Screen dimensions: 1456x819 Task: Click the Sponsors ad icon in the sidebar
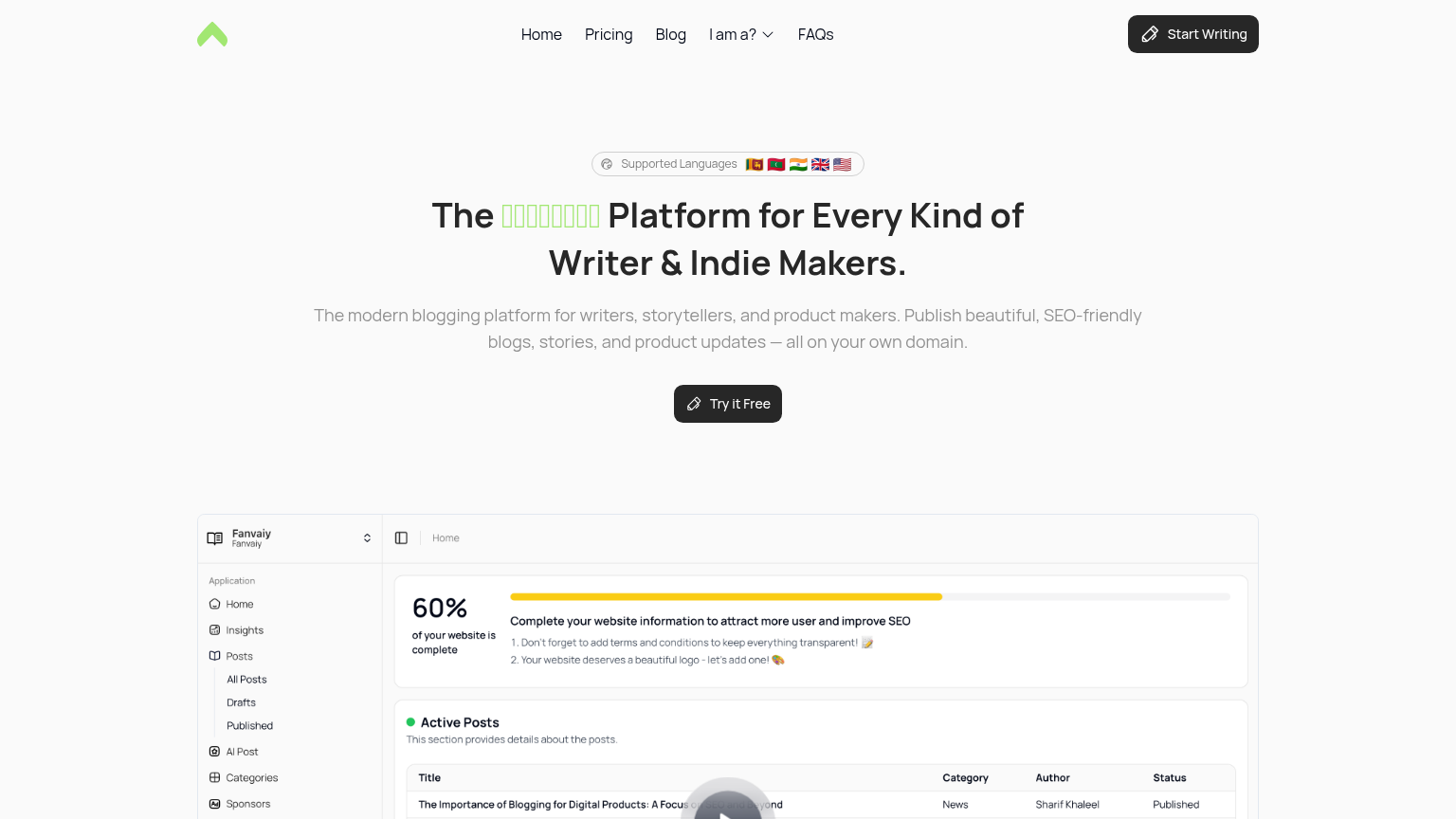[x=215, y=804]
